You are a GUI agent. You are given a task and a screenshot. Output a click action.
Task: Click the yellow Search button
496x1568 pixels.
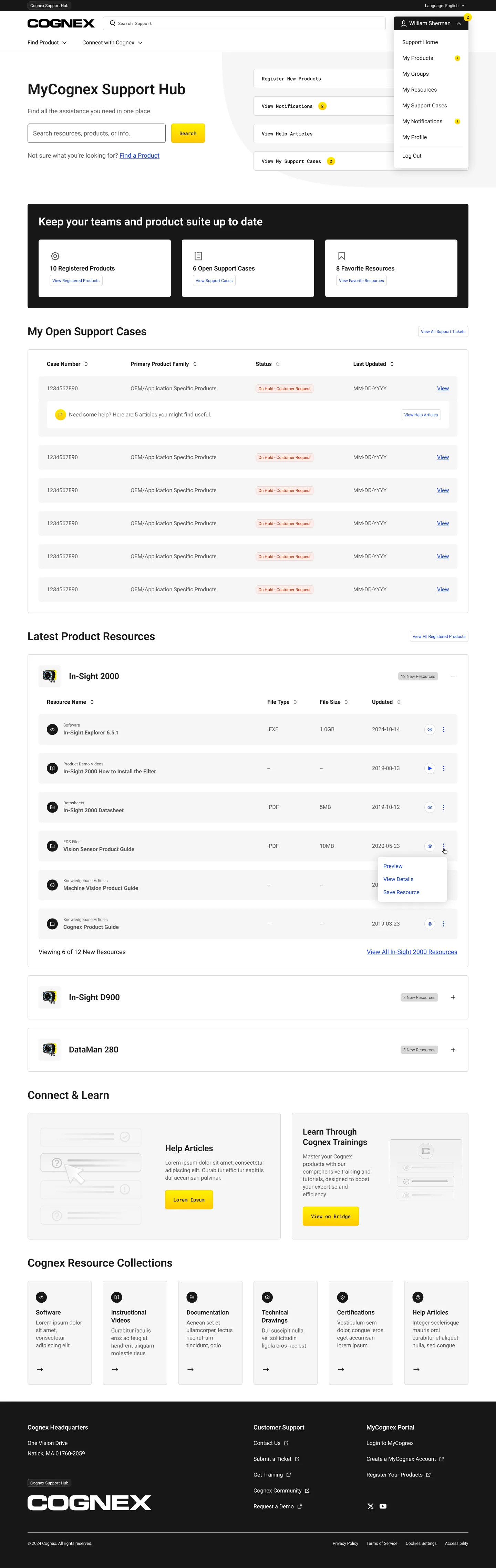point(188,133)
